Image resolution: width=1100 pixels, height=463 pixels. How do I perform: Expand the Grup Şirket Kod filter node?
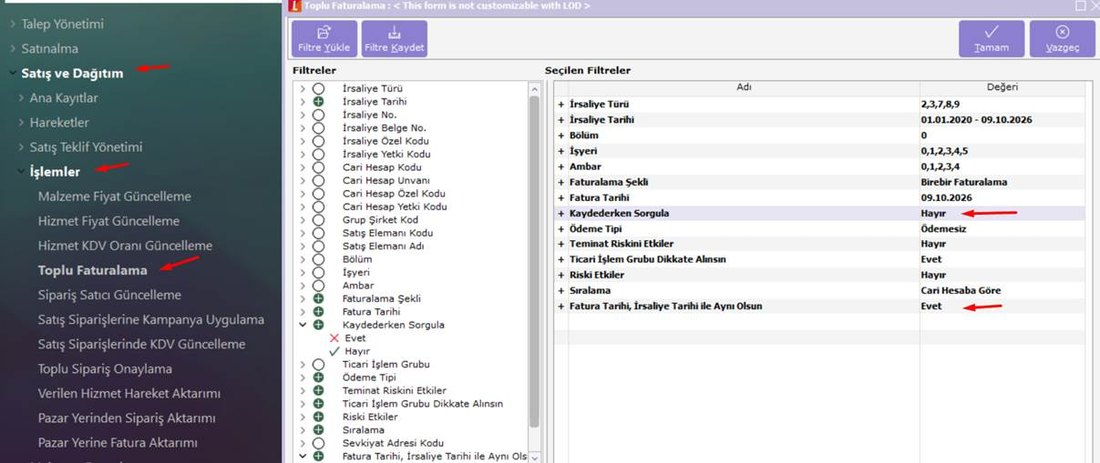302,220
